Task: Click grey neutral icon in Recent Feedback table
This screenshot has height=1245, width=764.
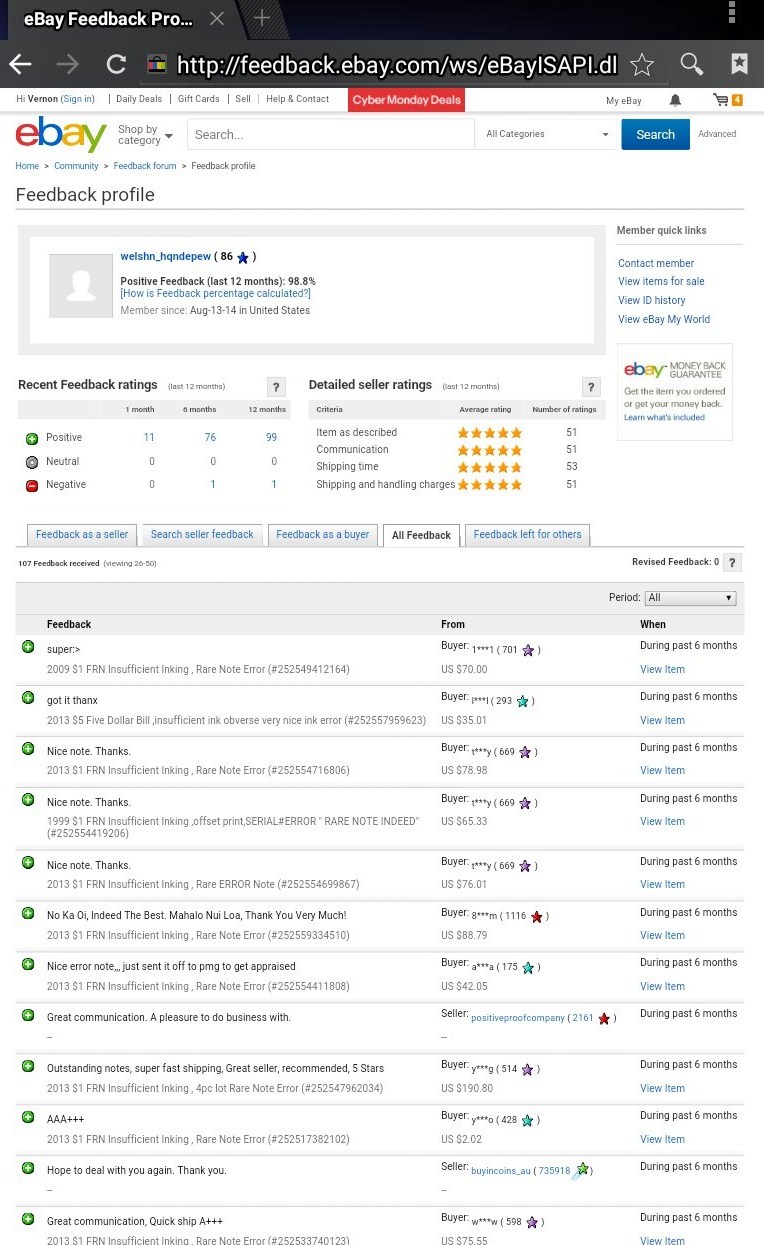Action: 32,462
